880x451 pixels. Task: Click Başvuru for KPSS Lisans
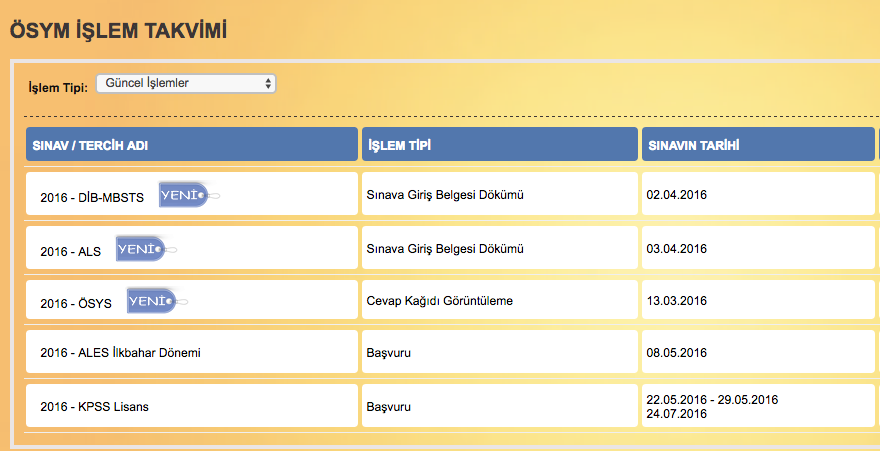389,407
